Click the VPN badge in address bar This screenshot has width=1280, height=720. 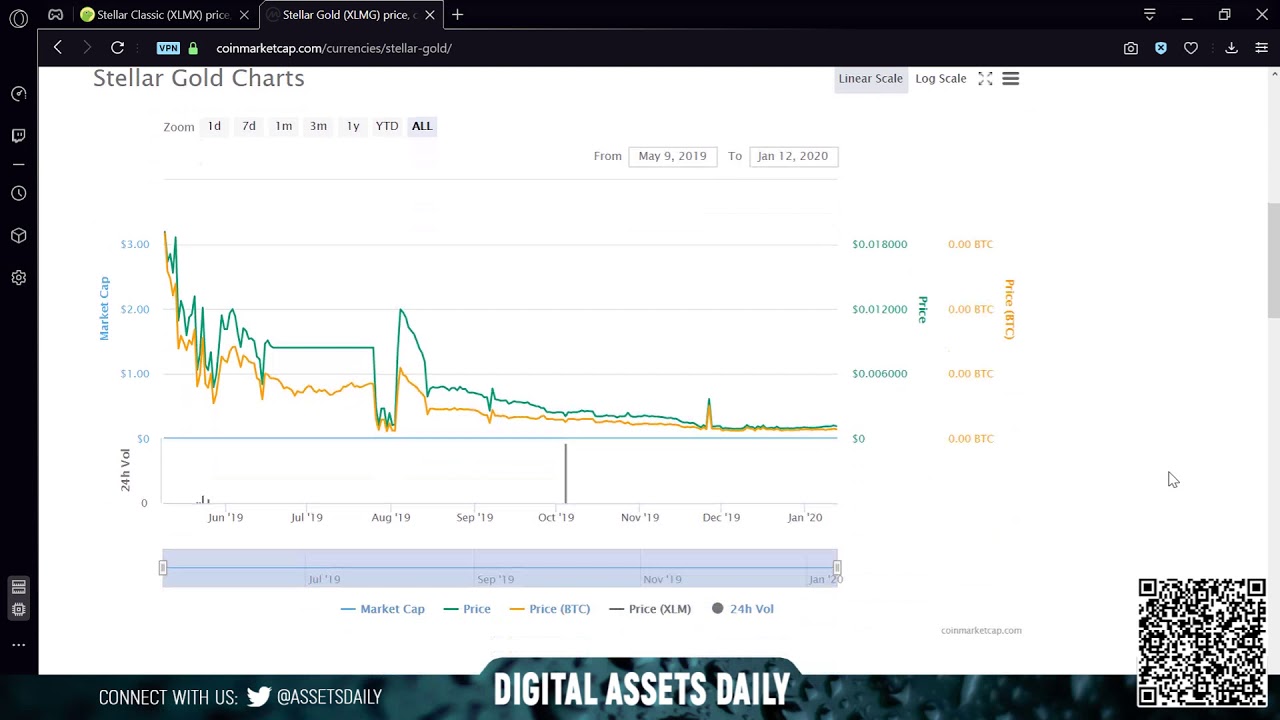[x=168, y=48]
